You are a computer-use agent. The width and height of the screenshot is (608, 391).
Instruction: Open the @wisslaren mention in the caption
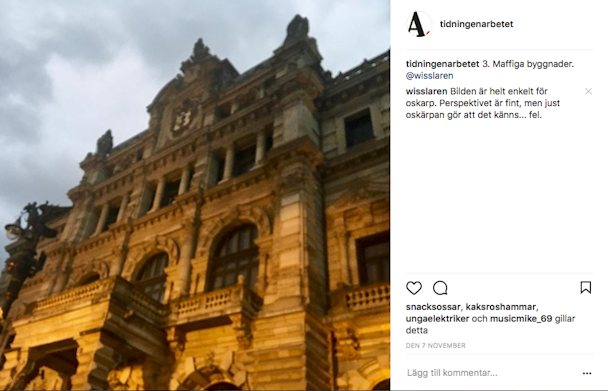point(429,76)
